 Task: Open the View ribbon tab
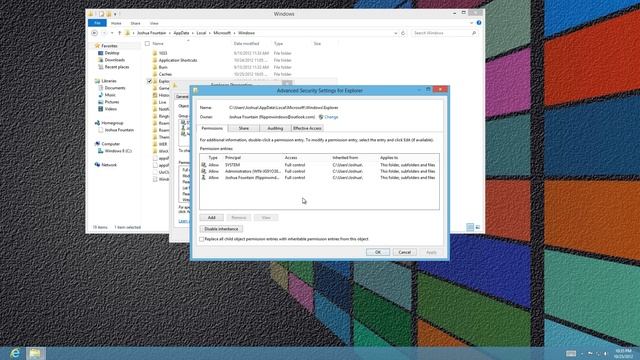pos(154,23)
